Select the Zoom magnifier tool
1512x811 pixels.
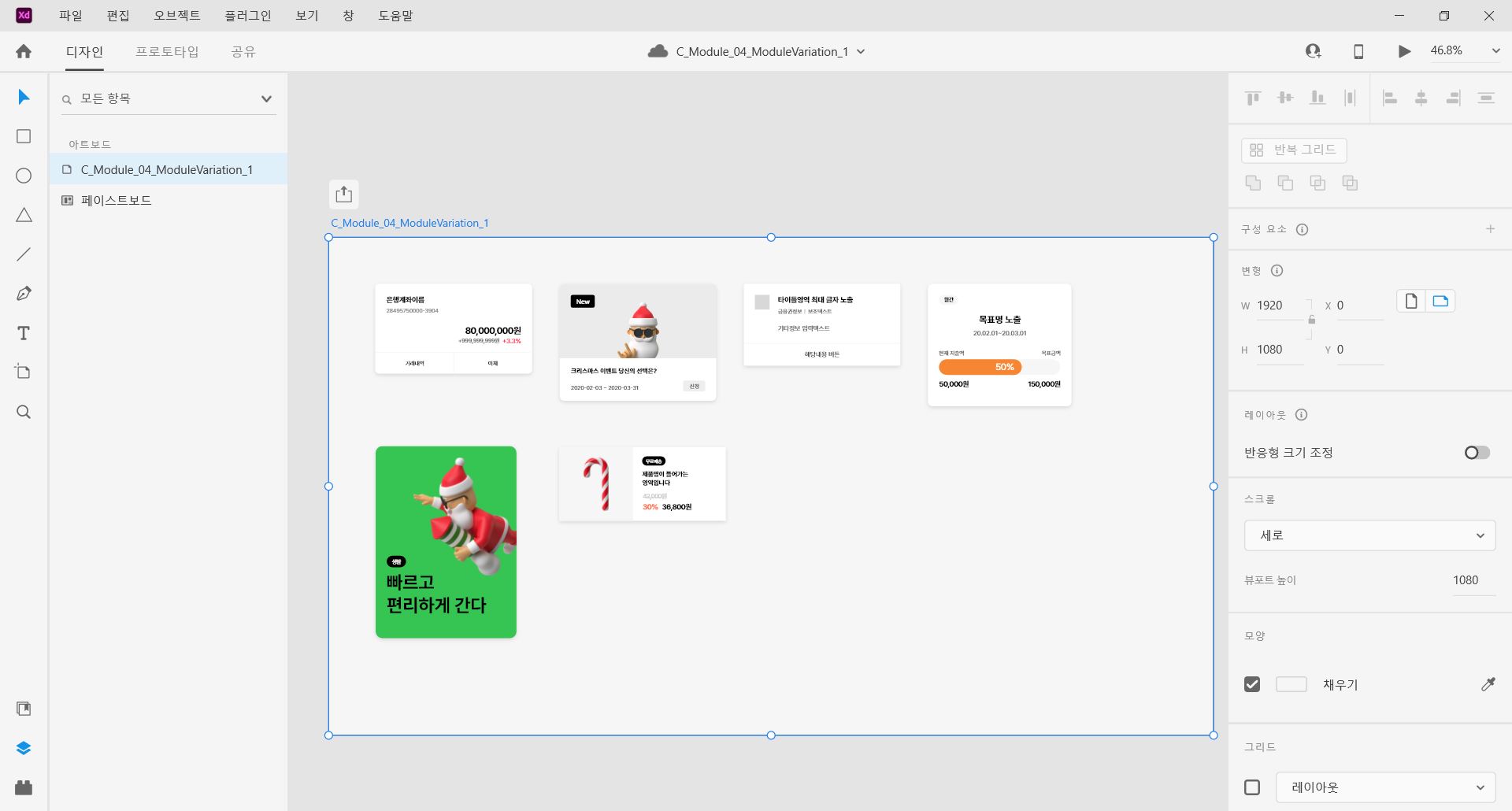pos(24,412)
